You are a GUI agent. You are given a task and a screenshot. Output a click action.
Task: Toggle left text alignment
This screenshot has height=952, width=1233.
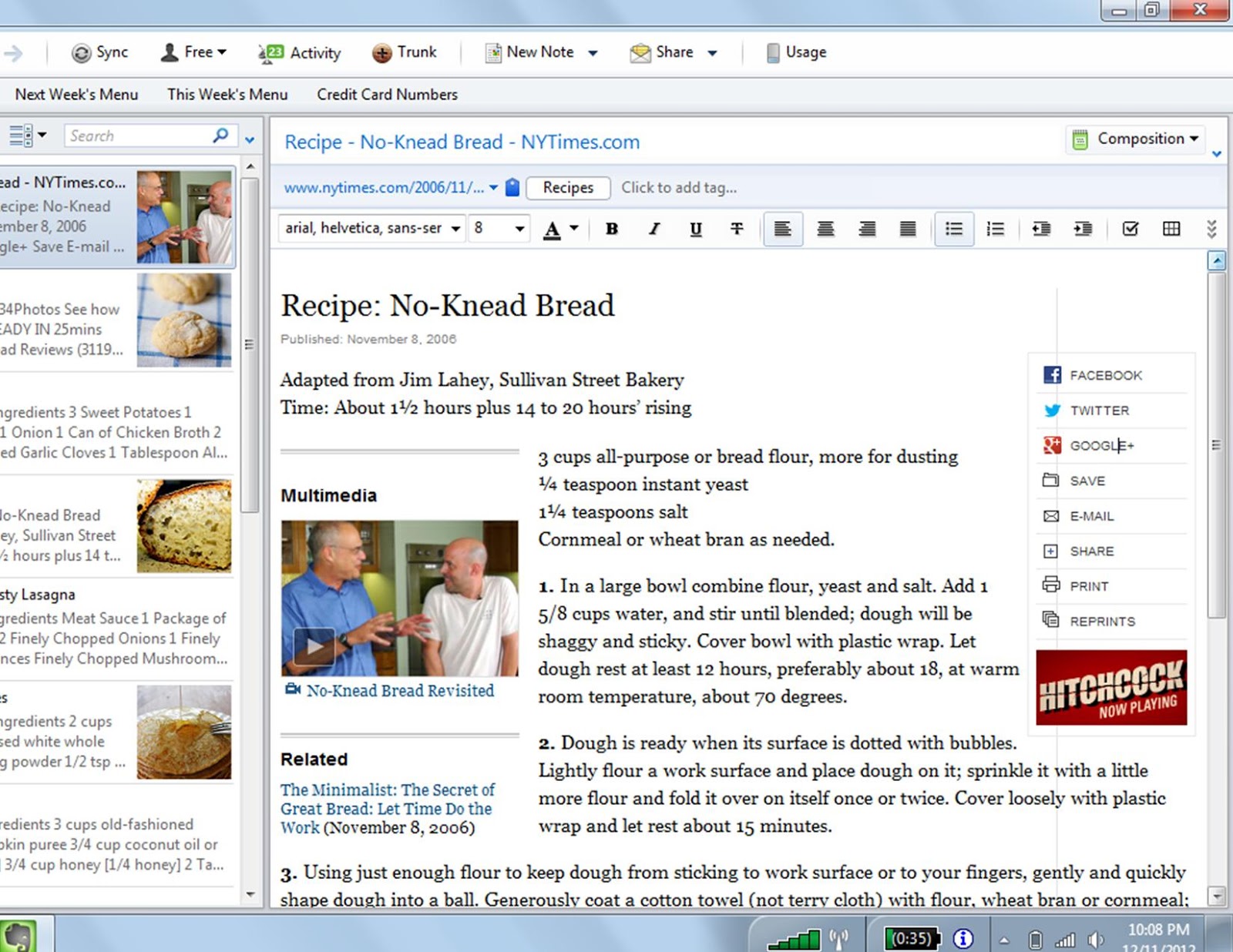point(783,229)
